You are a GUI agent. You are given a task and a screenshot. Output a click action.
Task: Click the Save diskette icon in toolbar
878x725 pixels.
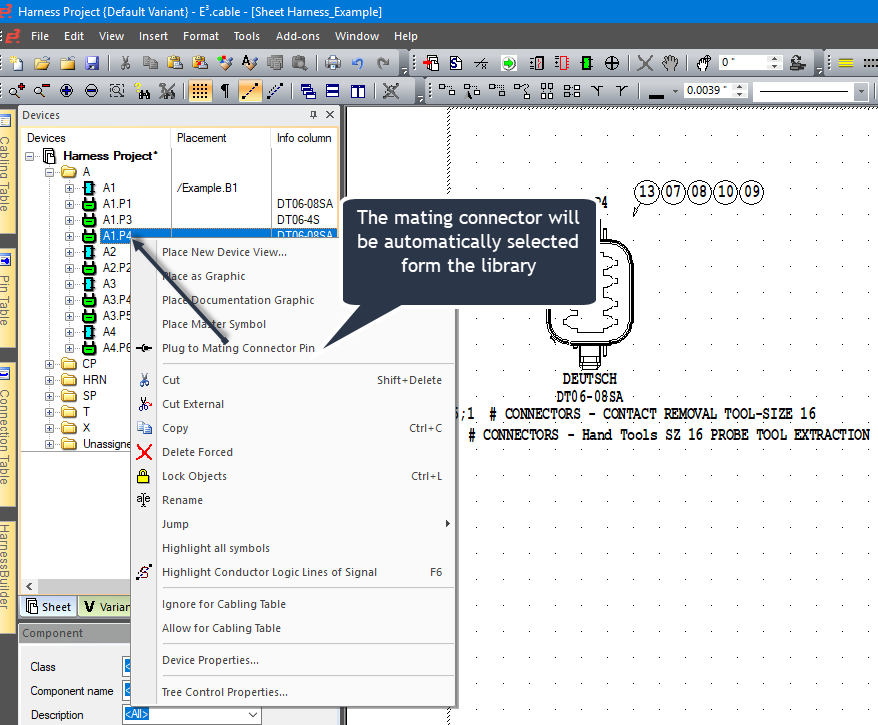tap(92, 63)
